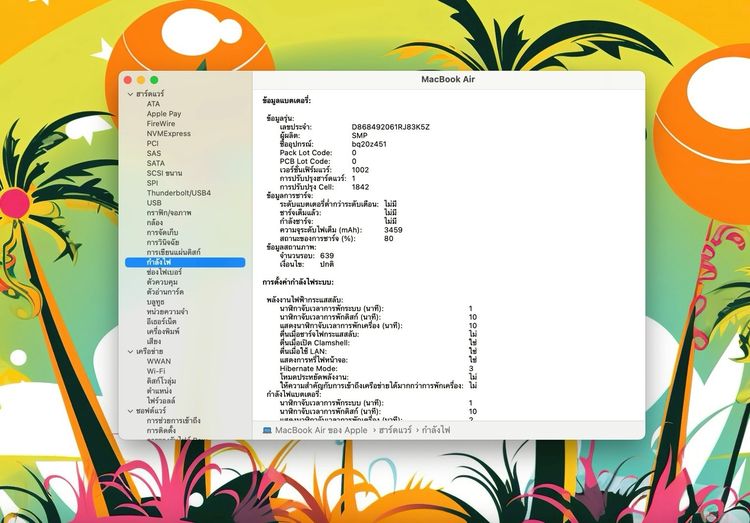
Task: Click the yellow minimize window button
Action: pyautogui.click(x=141, y=80)
